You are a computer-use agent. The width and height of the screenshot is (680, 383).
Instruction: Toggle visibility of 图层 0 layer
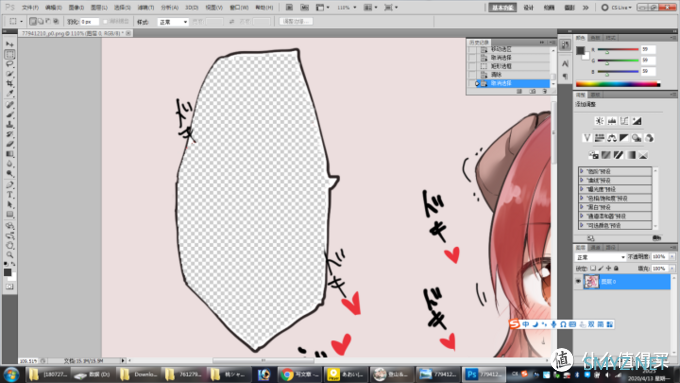point(578,282)
